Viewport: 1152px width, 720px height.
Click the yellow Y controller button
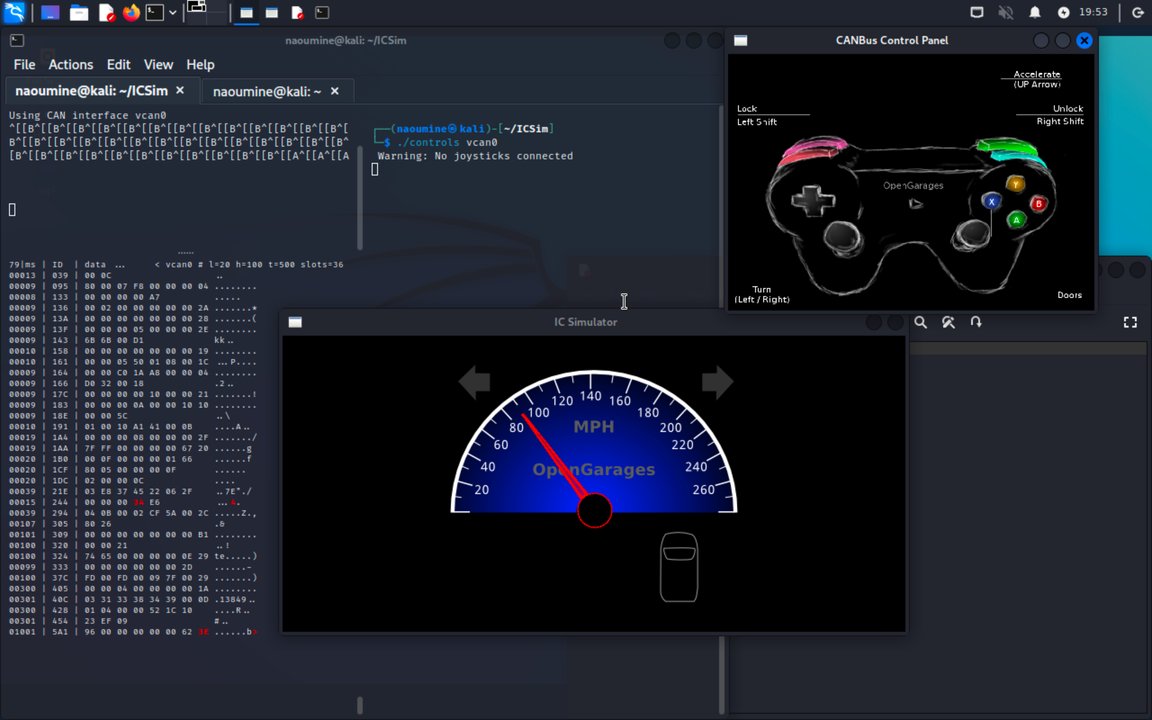[x=1015, y=184]
